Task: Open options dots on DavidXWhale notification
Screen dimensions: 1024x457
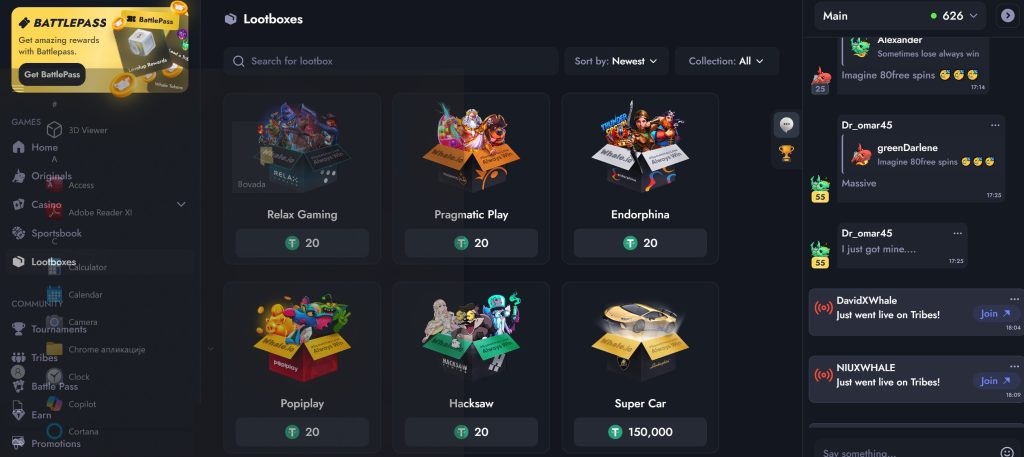Action: point(1014,299)
